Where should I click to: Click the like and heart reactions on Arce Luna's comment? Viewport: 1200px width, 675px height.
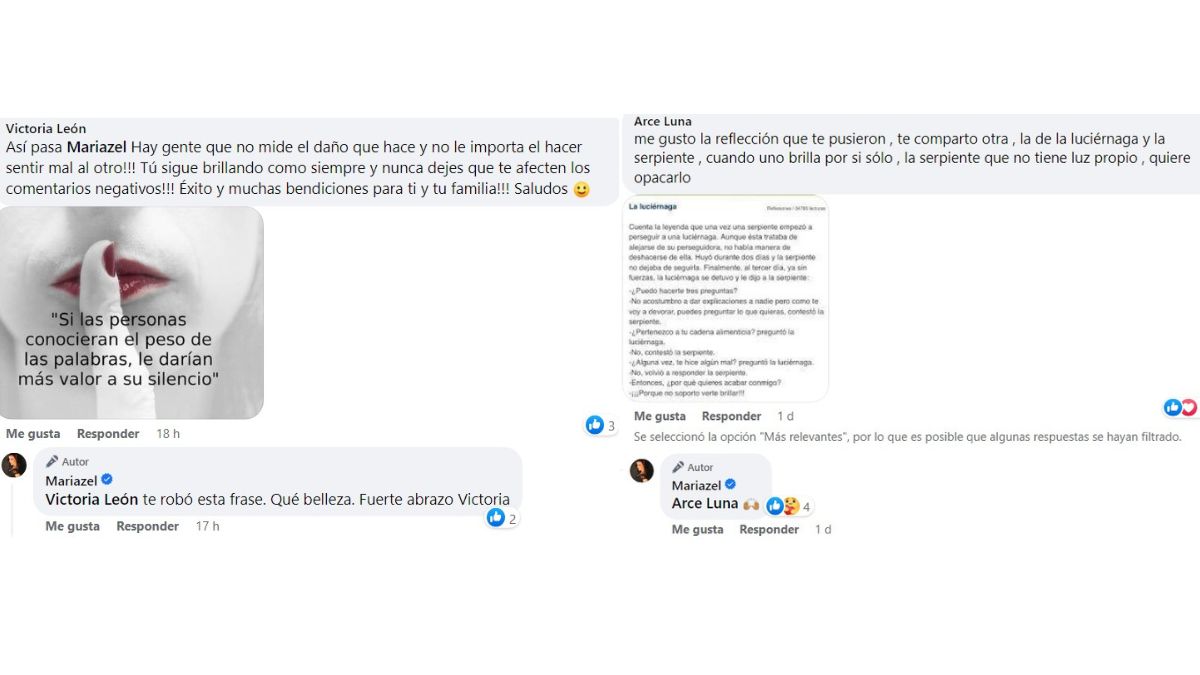click(x=1180, y=407)
